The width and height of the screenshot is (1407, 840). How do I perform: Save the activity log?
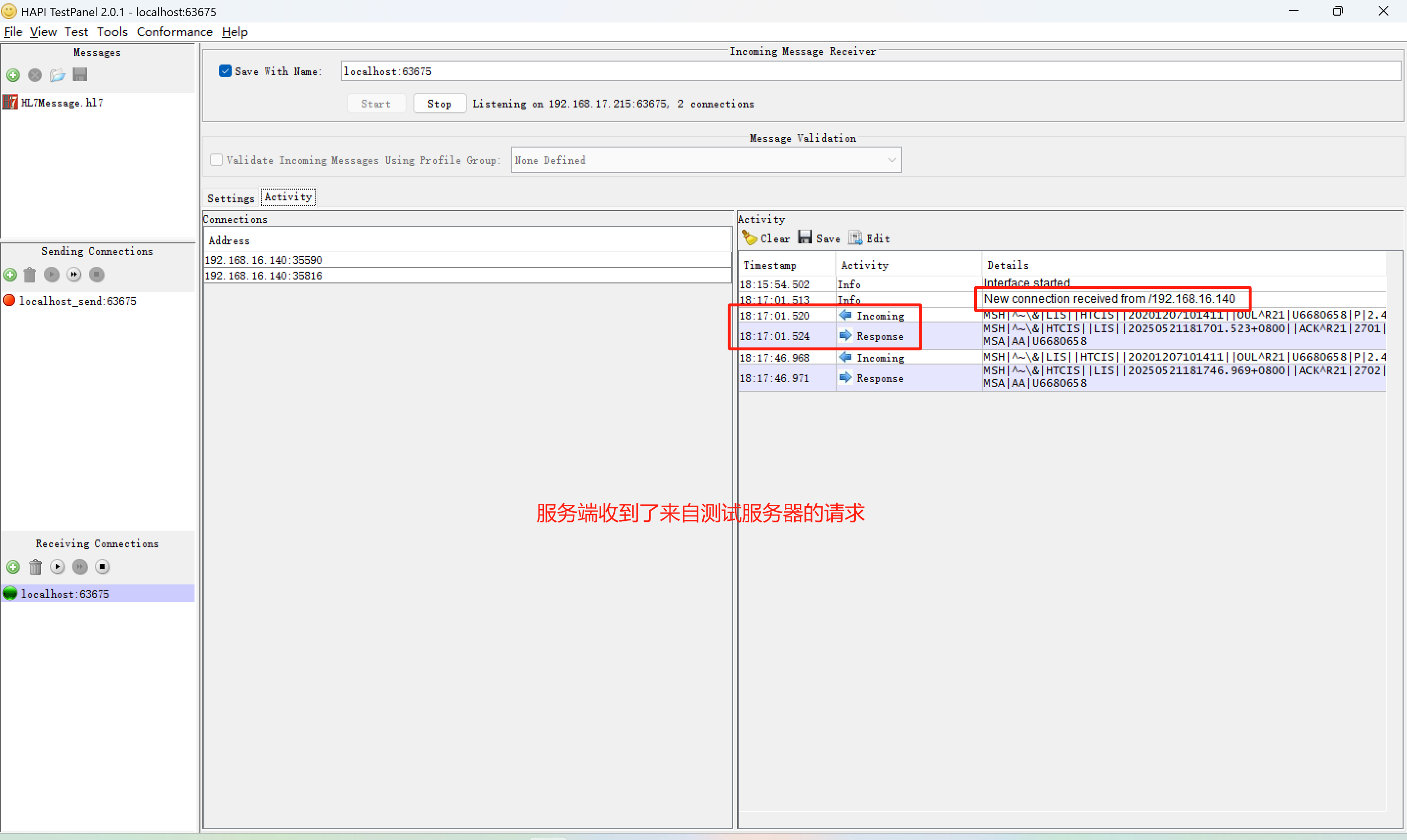[819, 238]
